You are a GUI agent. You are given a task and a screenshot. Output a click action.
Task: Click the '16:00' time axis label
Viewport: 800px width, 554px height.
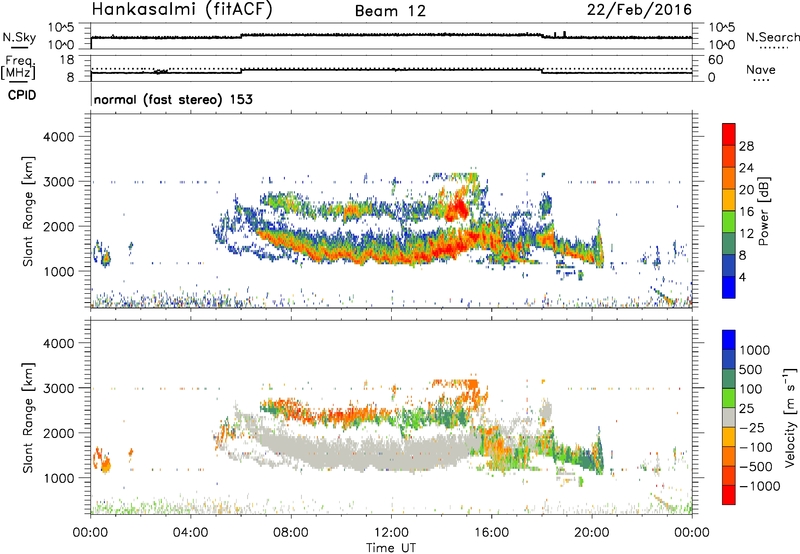[x=491, y=533]
